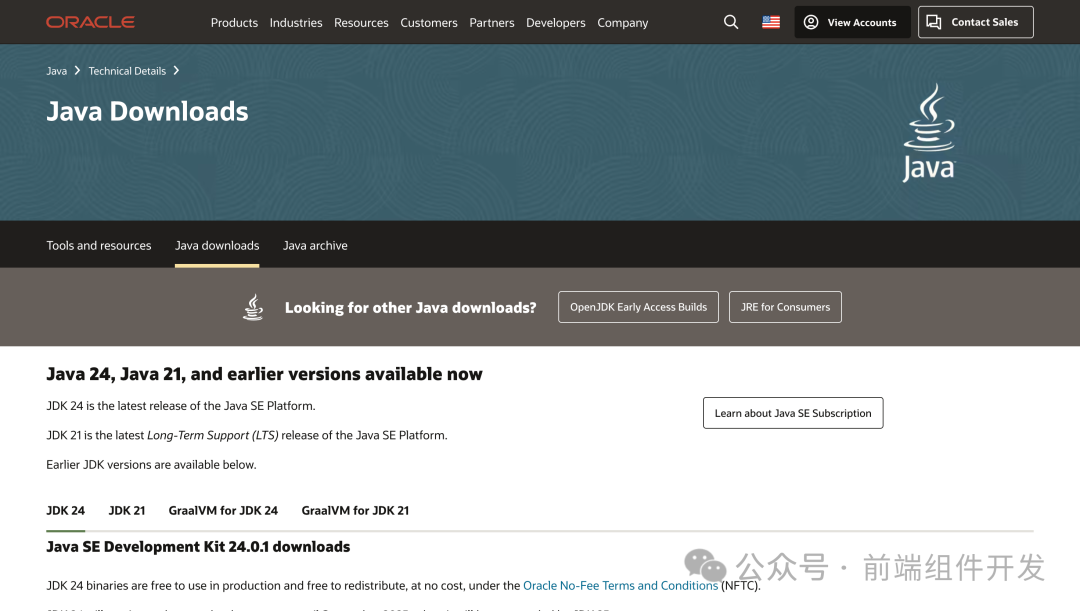
Task: Click the View Accounts button
Action: [852, 22]
